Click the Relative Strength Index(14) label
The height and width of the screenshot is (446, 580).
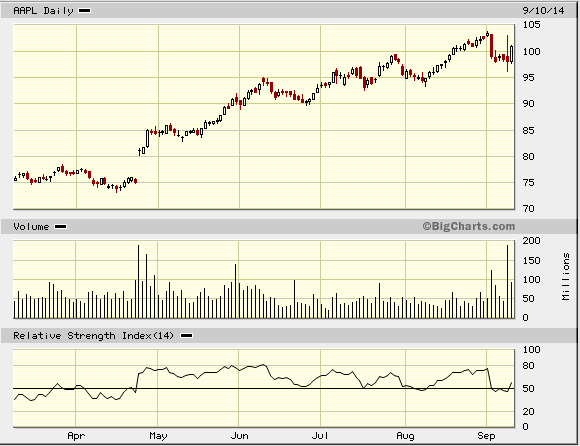click(93, 336)
